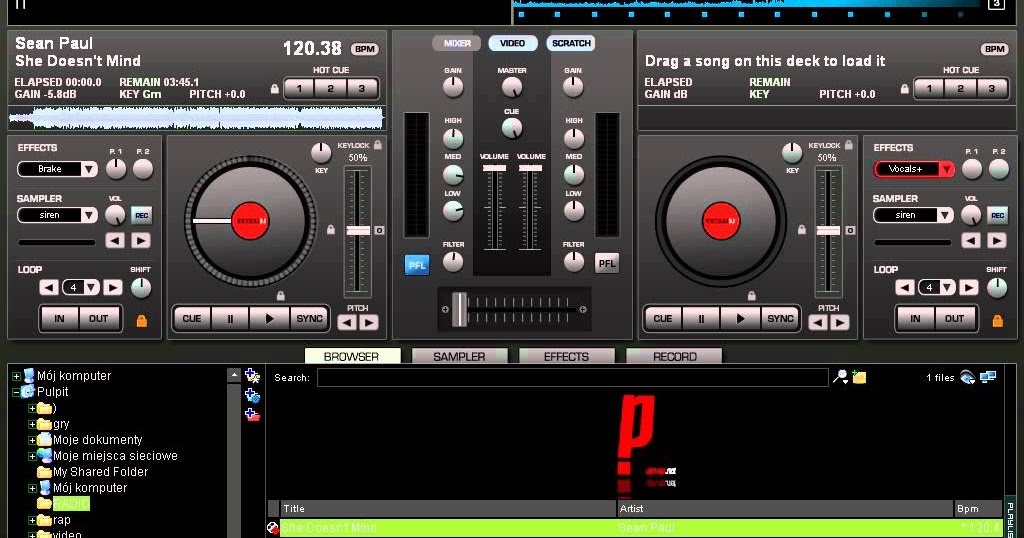The image size is (1024, 538).
Task: Open left deck loop length dropdown
Action: (x=91, y=287)
